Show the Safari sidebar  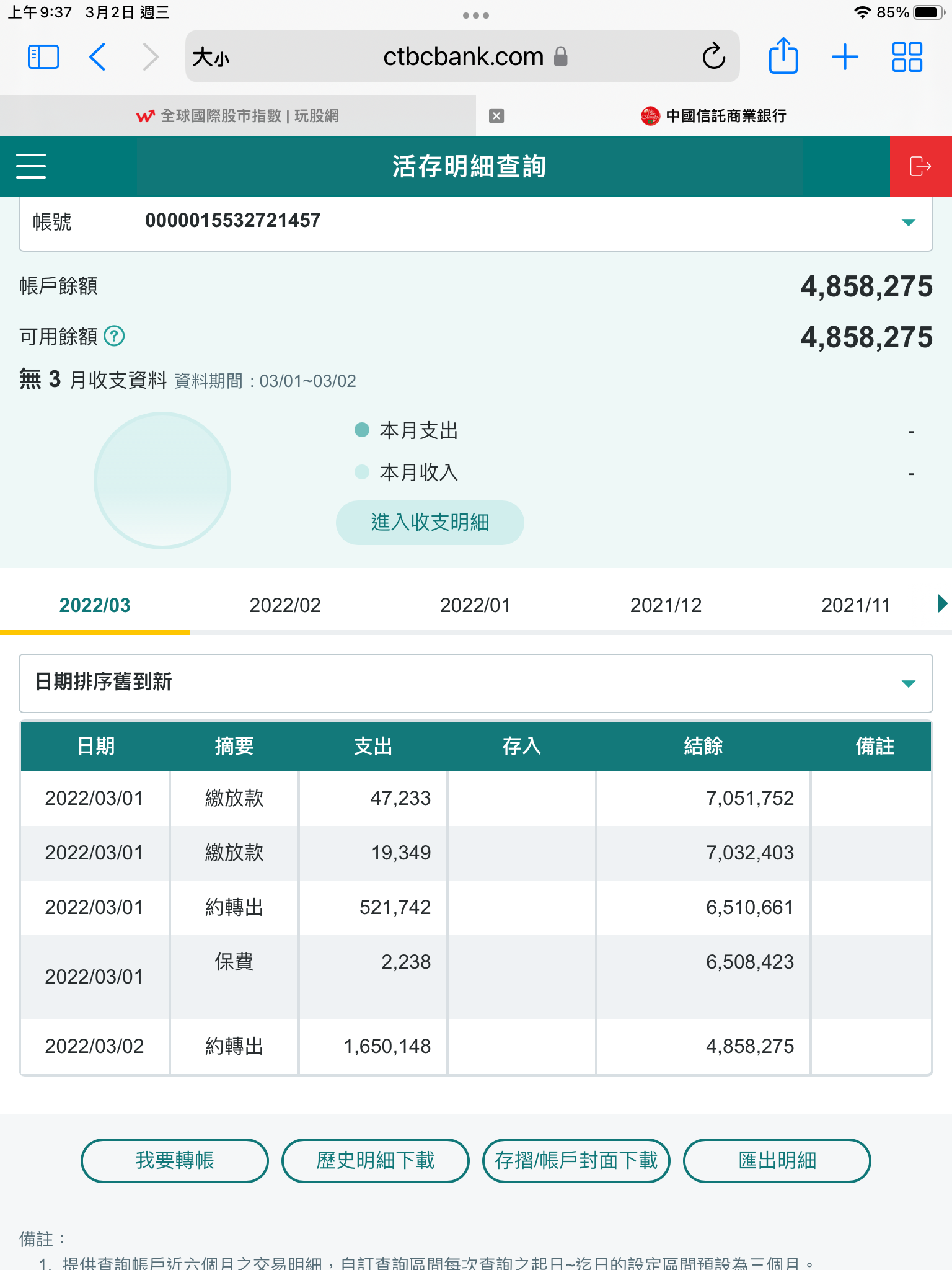click(43, 57)
